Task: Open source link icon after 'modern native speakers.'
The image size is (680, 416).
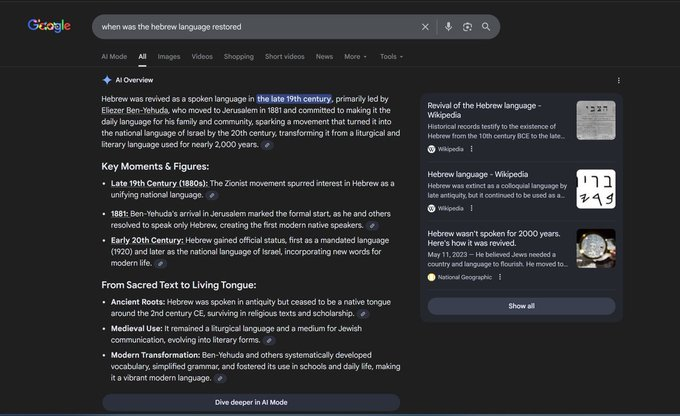Action: (x=372, y=226)
